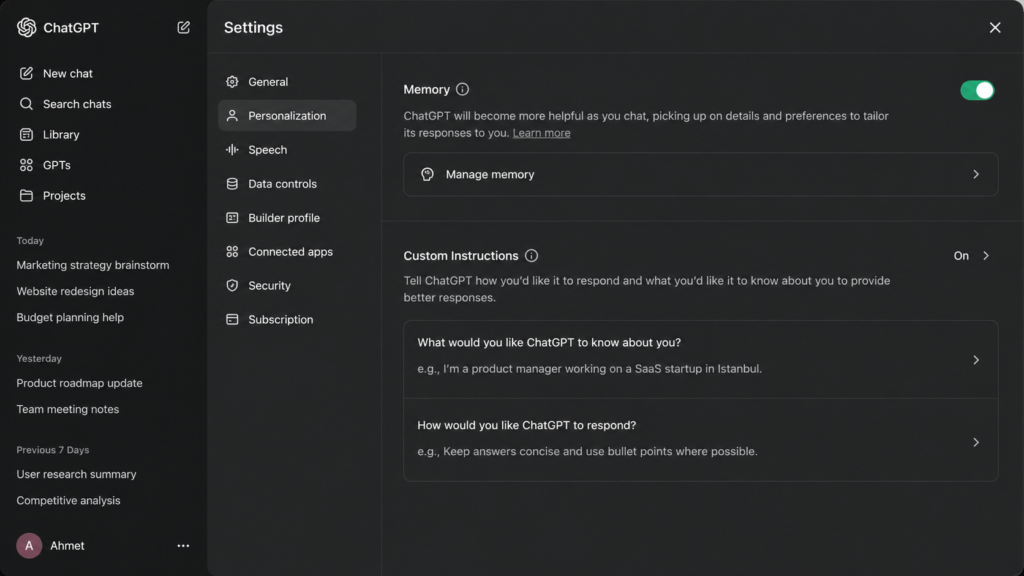Open Search chats in sidebar

click(x=77, y=104)
